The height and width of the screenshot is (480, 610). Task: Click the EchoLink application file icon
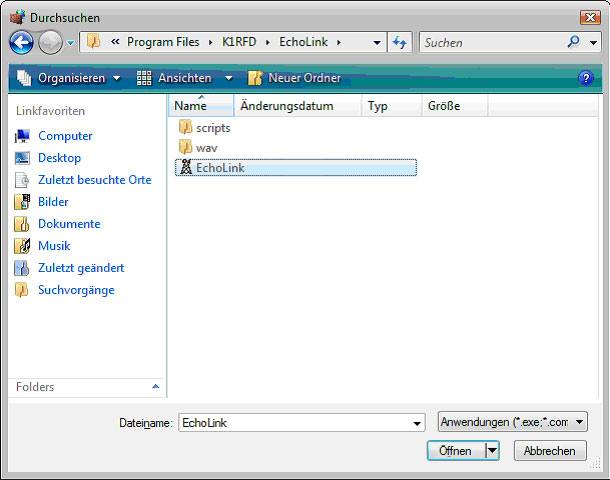click(x=184, y=168)
